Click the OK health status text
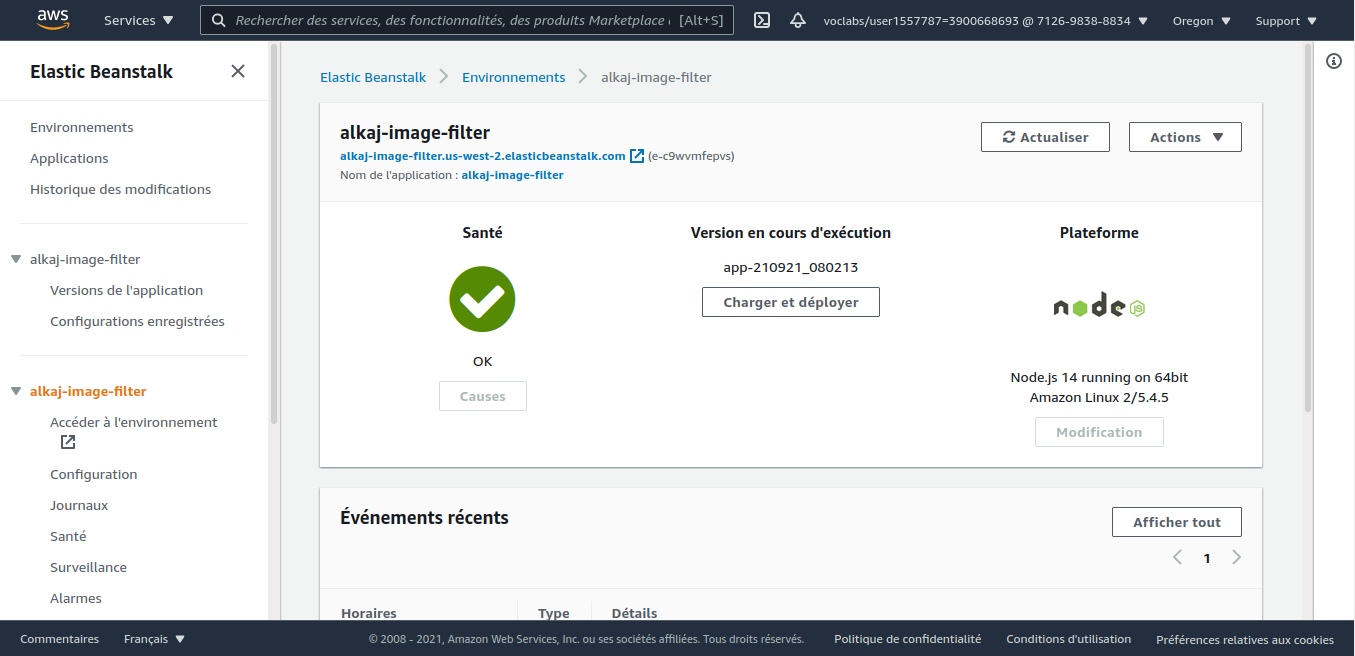This screenshot has width=1355, height=656. 483,361
